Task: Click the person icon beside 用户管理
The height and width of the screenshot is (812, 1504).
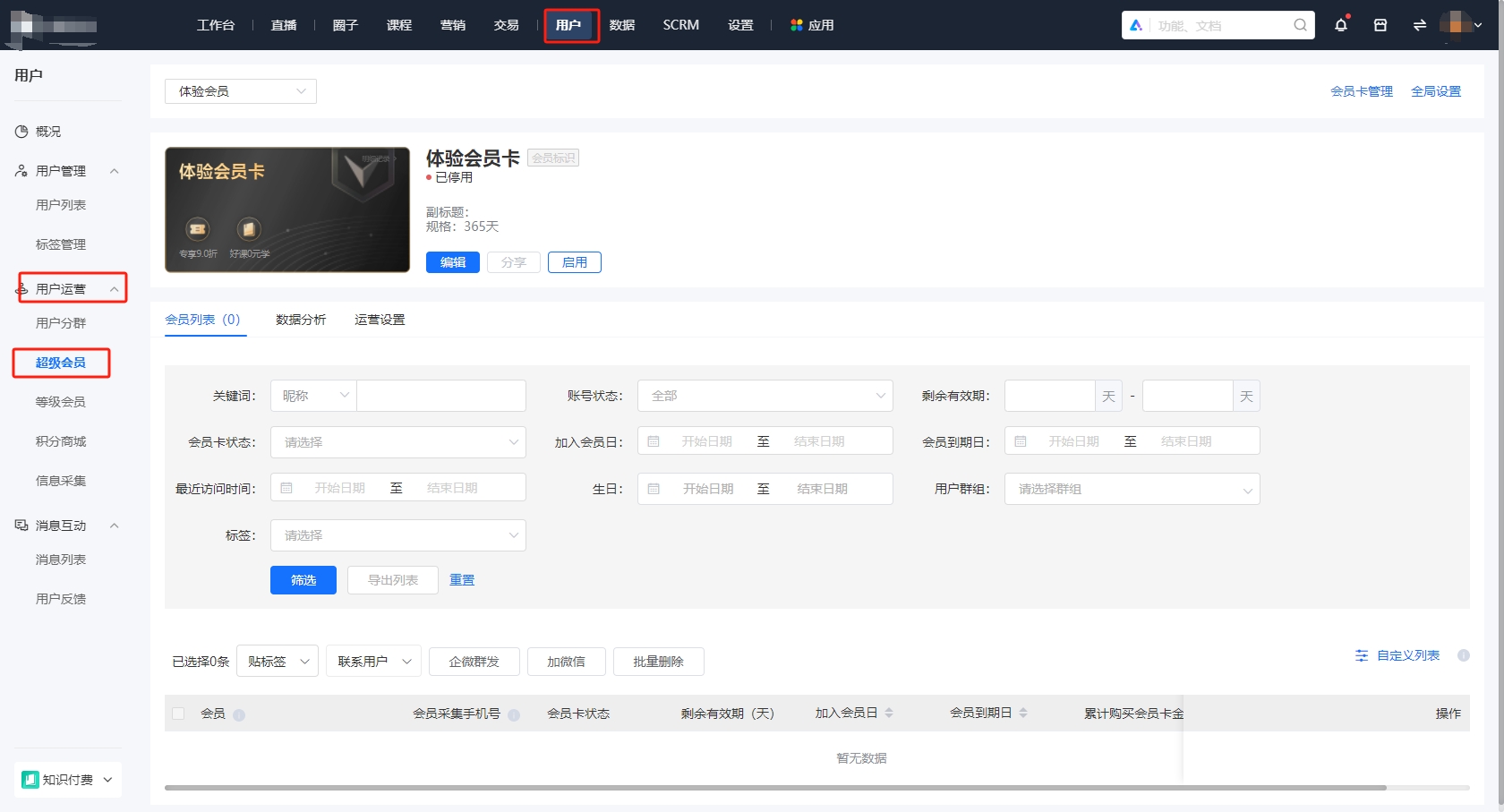Action: (20, 170)
